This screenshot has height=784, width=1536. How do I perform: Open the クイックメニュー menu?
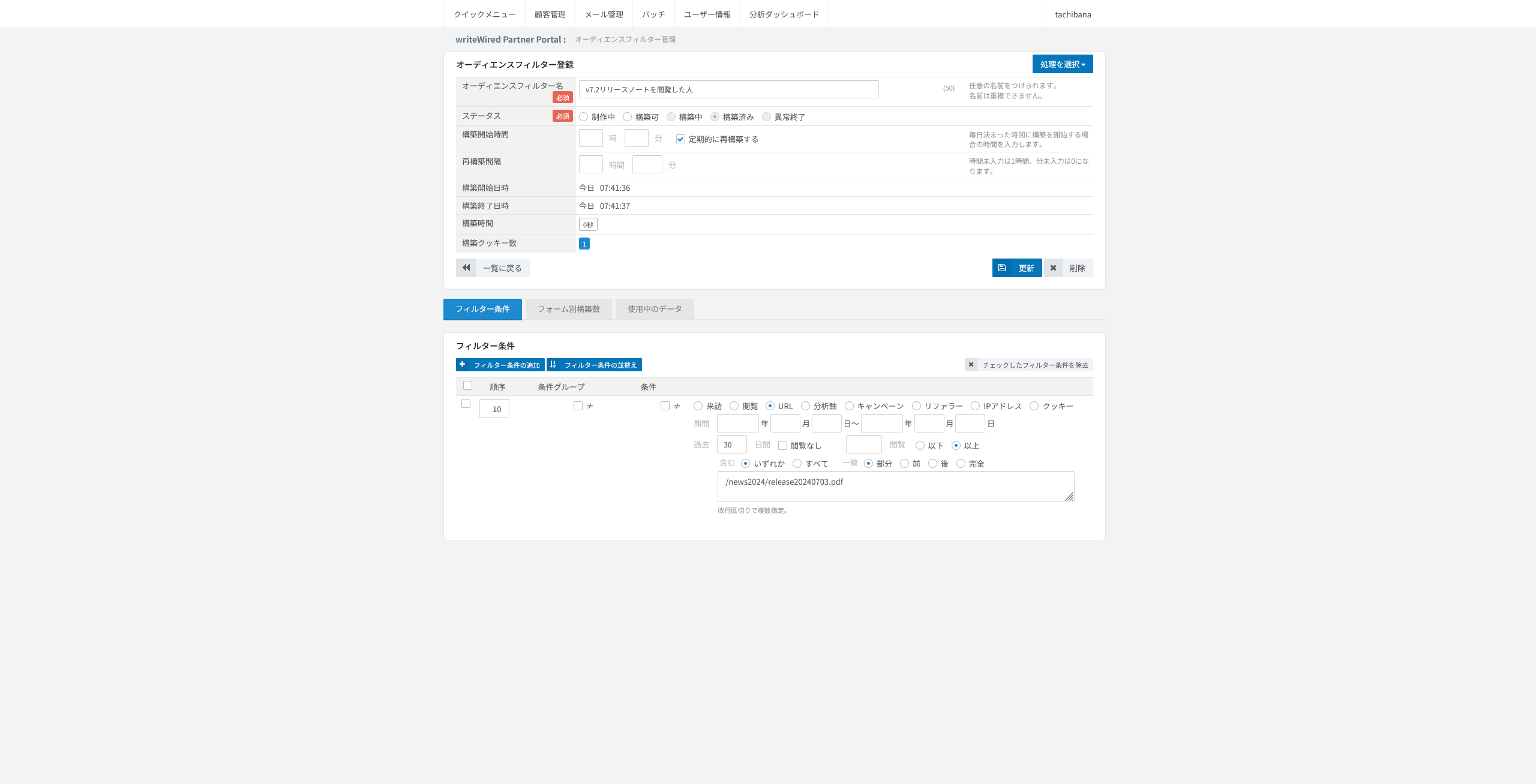pyautogui.click(x=485, y=14)
